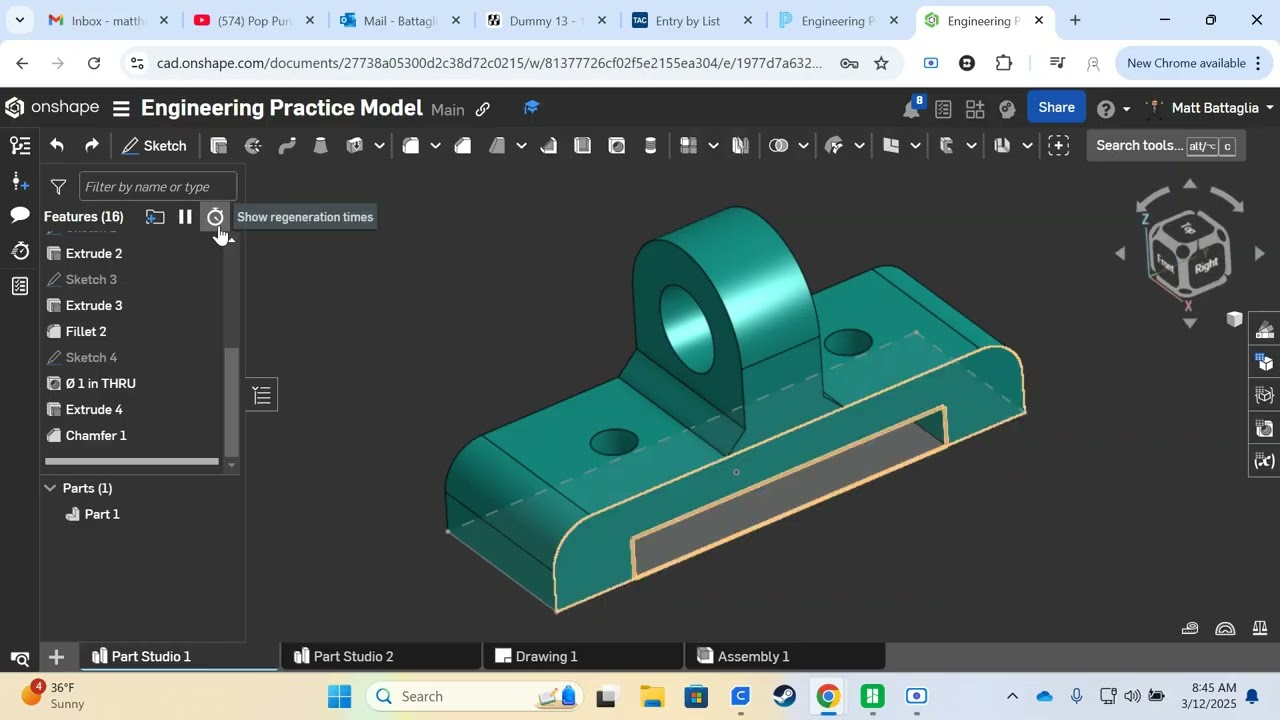Screen dimensions: 1280x720
Task: Click the Sketch button
Action: point(154,146)
